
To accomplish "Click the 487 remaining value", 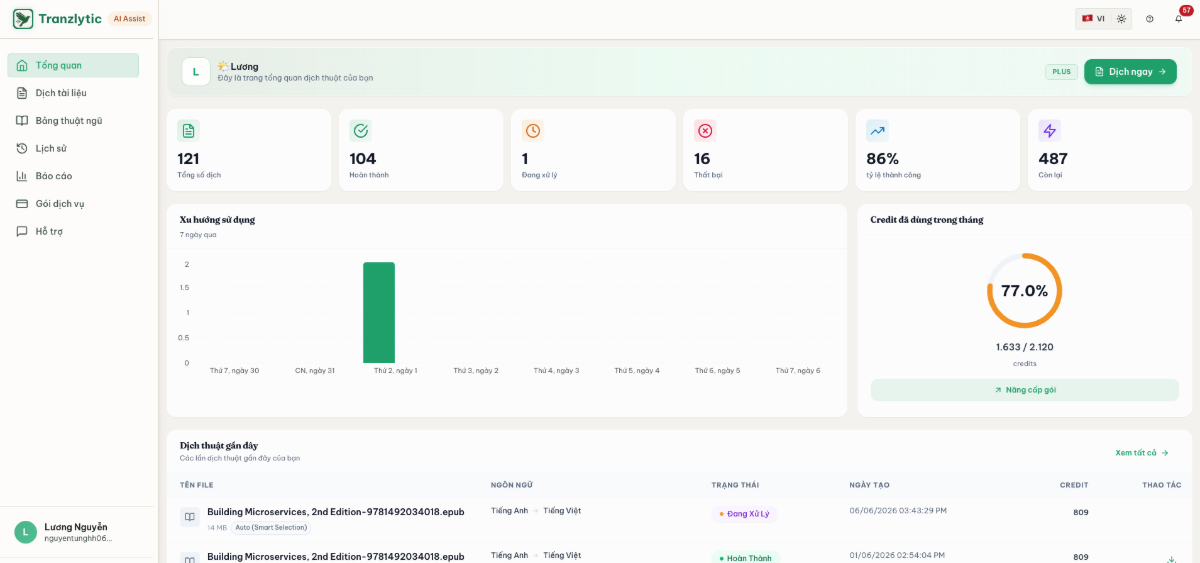I will 1053,158.
